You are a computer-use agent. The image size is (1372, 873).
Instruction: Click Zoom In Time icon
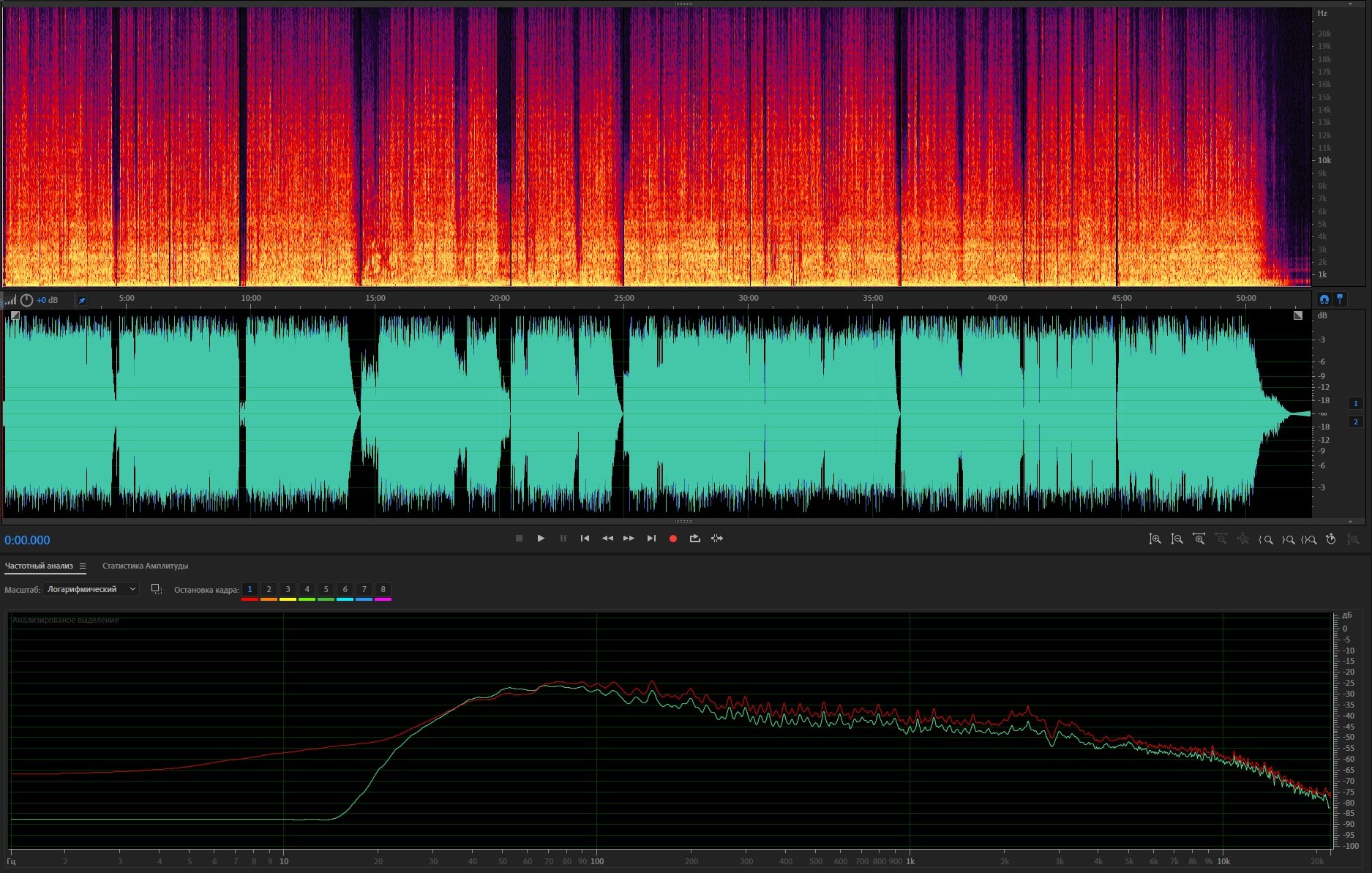[x=1199, y=539]
